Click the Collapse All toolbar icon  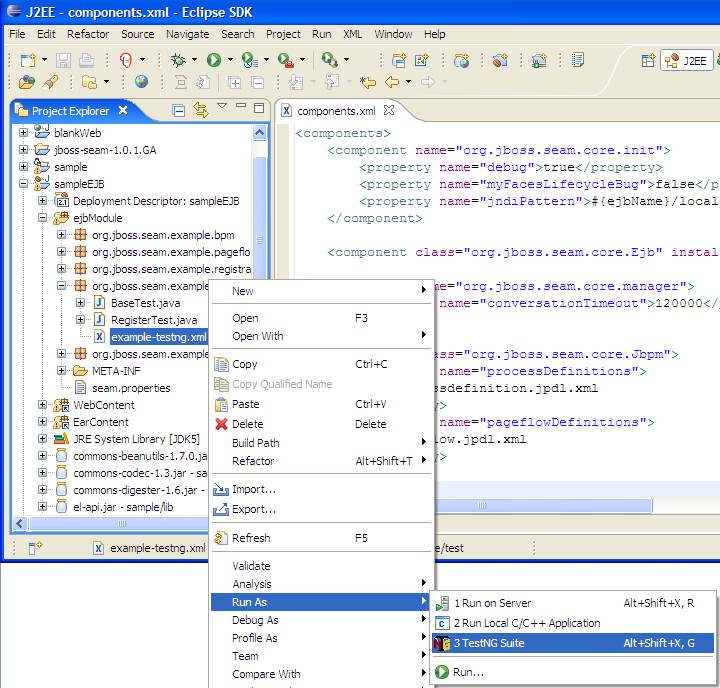click(258, 83)
